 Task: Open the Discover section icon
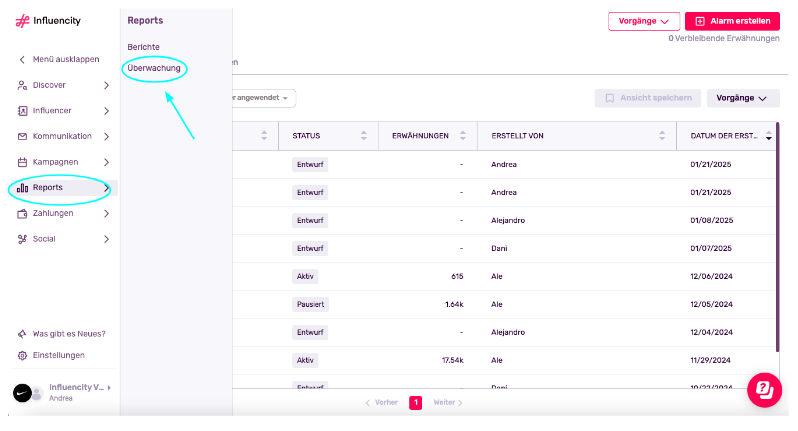click(x=22, y=85)
